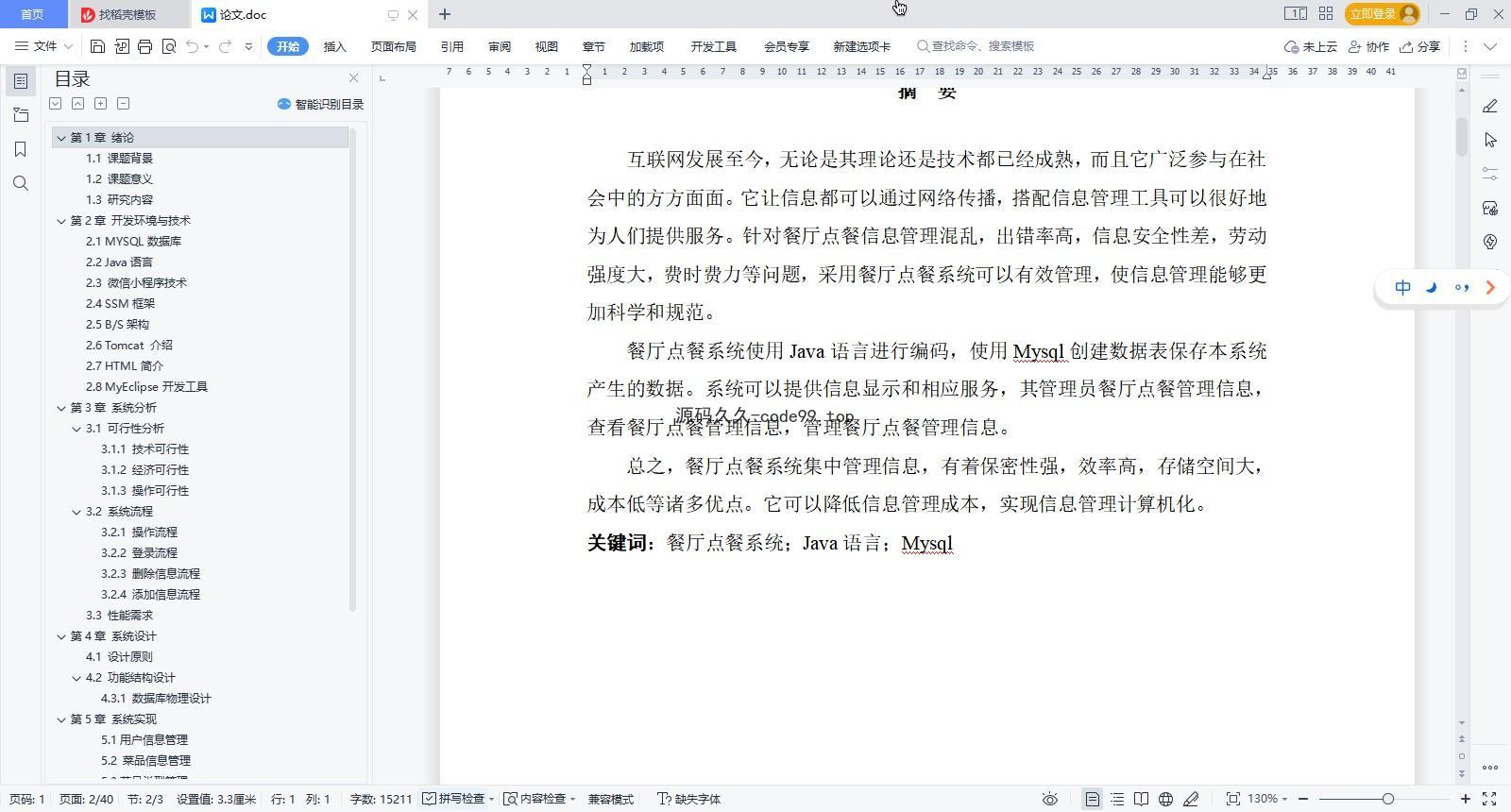Viewport: 1511px width, 812px height.
Task: Switch to the 插入 ribbon tab
Action: tap(334, 46)
